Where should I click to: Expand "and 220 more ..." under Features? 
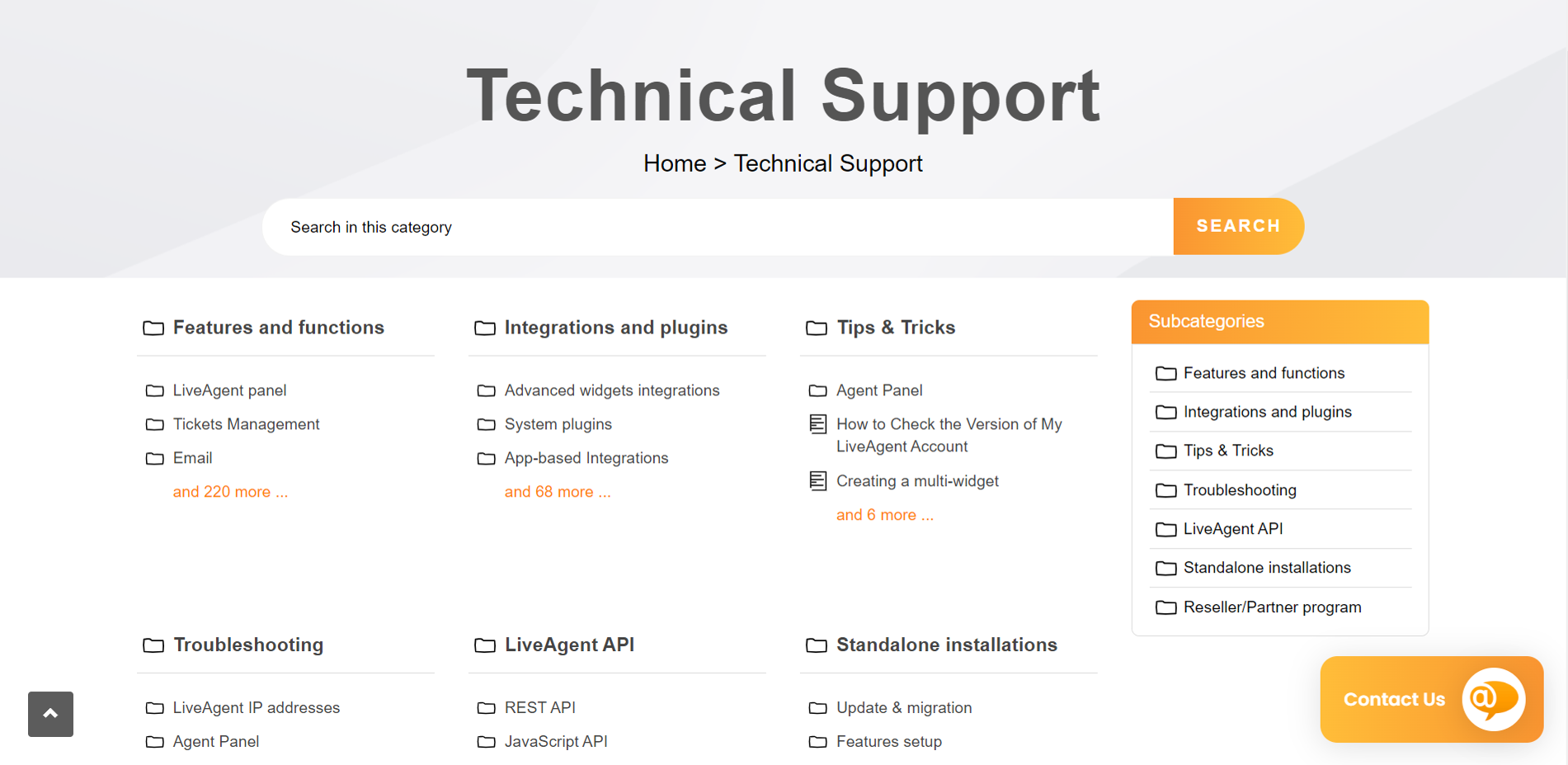230,492
